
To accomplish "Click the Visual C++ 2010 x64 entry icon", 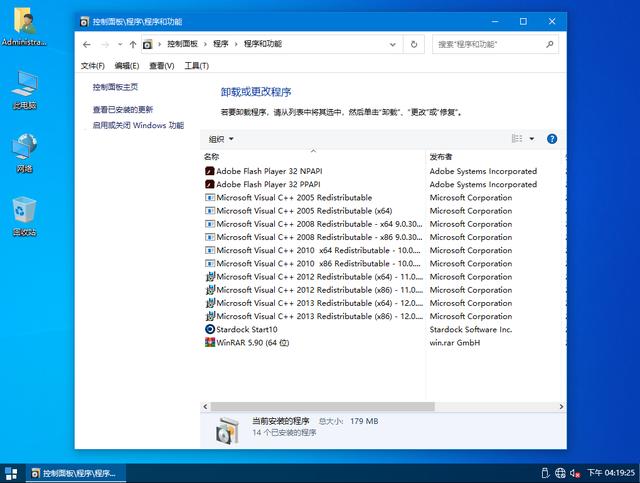I will click(x=210, y=250).
